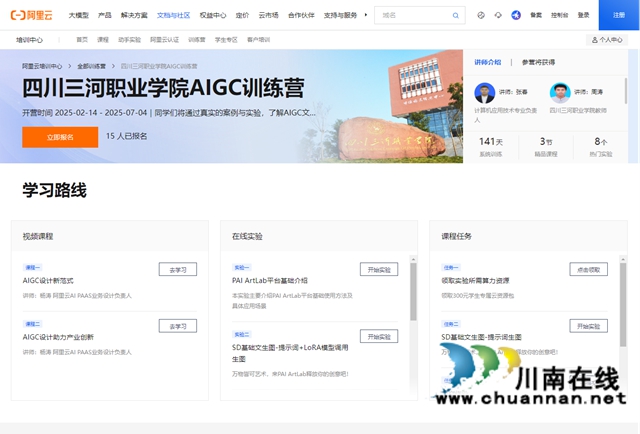Click 开始实验 for PAI ArtLab平台基础介绍
The image size is (640, 434).
pyautogui.click(x=379, y=269)
